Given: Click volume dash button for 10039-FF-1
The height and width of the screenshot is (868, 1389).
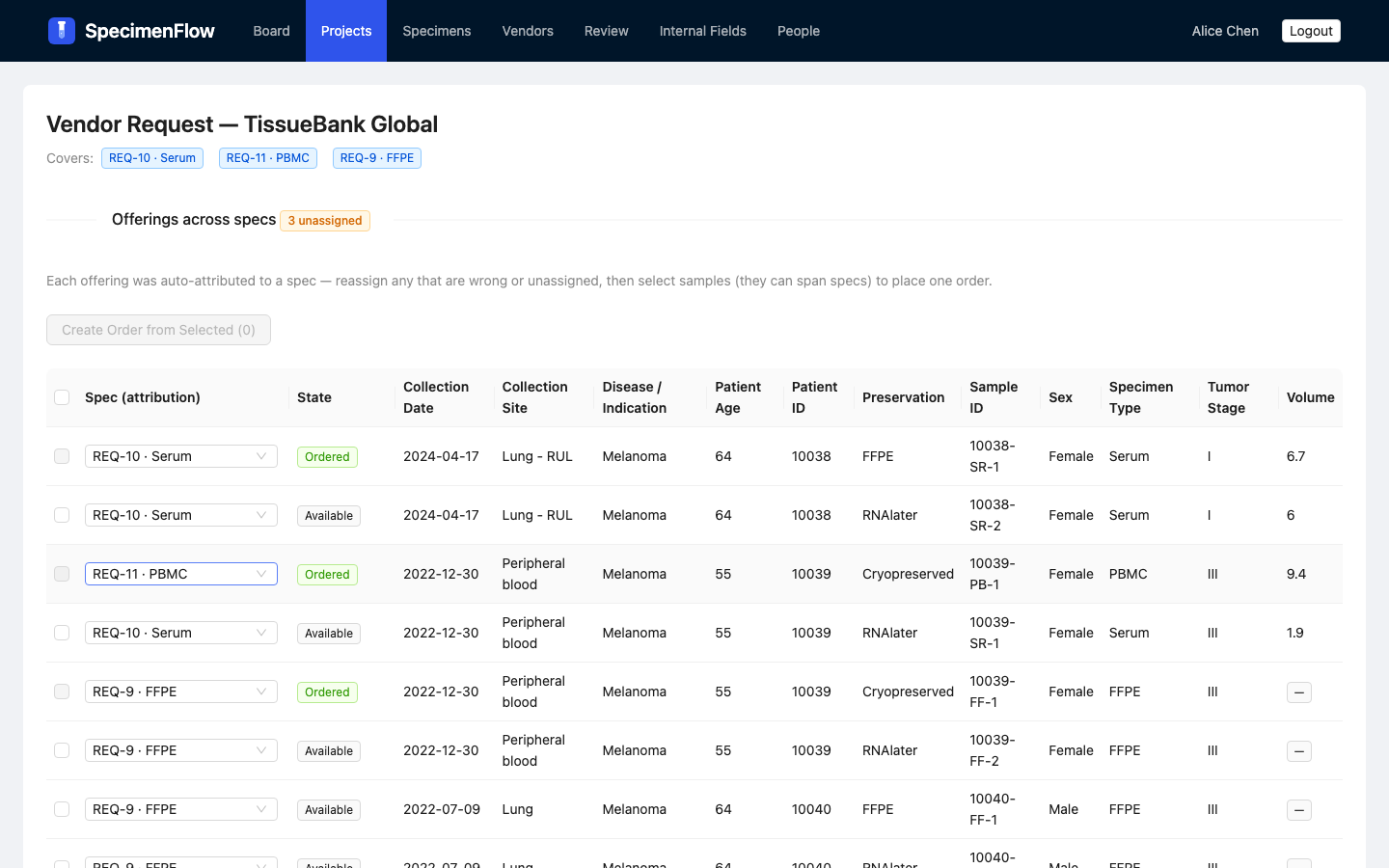Looking at the screenshot, I should 1299,692.
